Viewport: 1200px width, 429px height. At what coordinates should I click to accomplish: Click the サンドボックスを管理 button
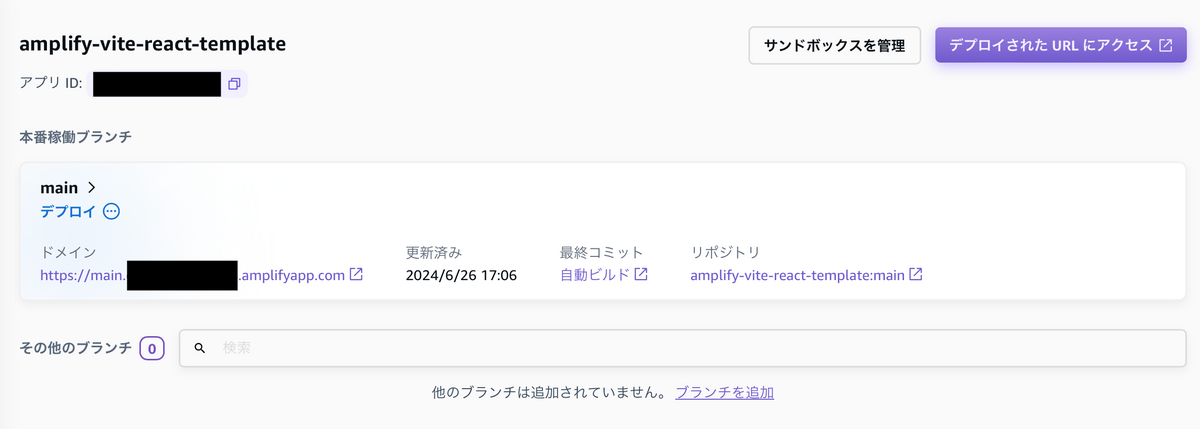click(834, 45)
